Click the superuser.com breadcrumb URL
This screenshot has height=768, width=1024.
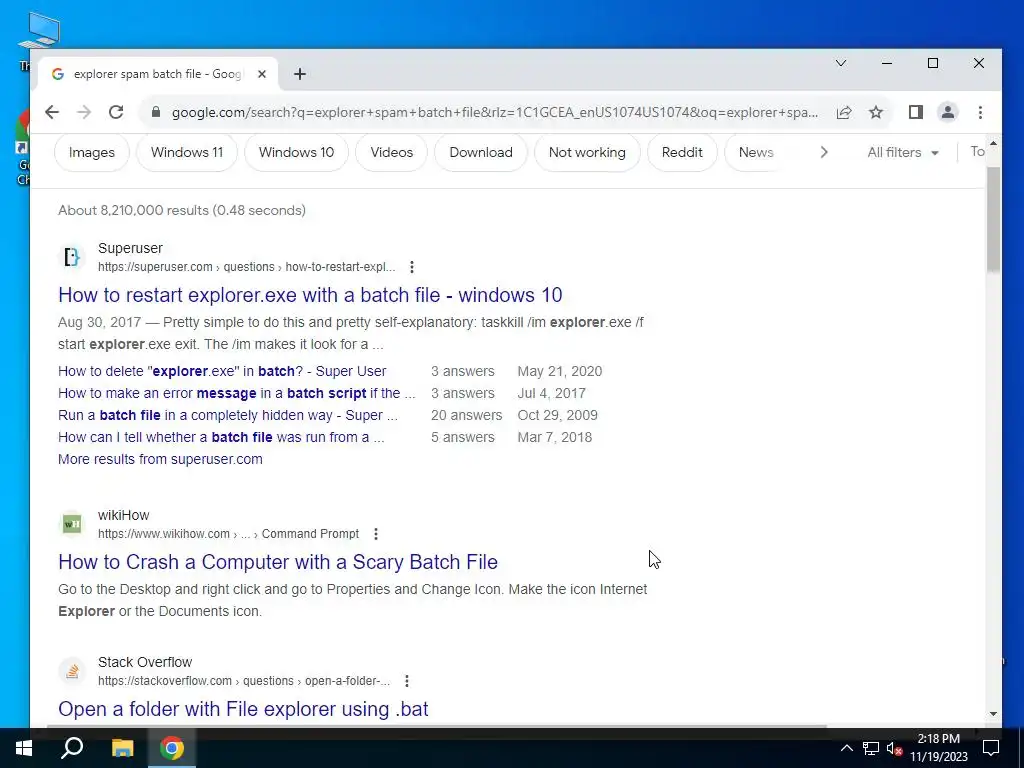pyautogui.click(x=246, y=266)
